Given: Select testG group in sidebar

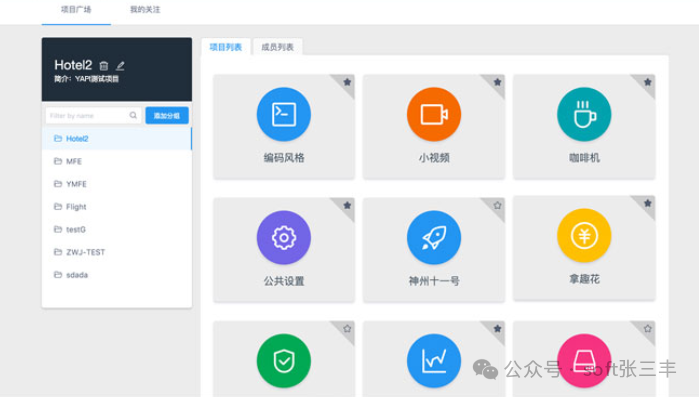Looking at the screenshot, I should [117, 229].
